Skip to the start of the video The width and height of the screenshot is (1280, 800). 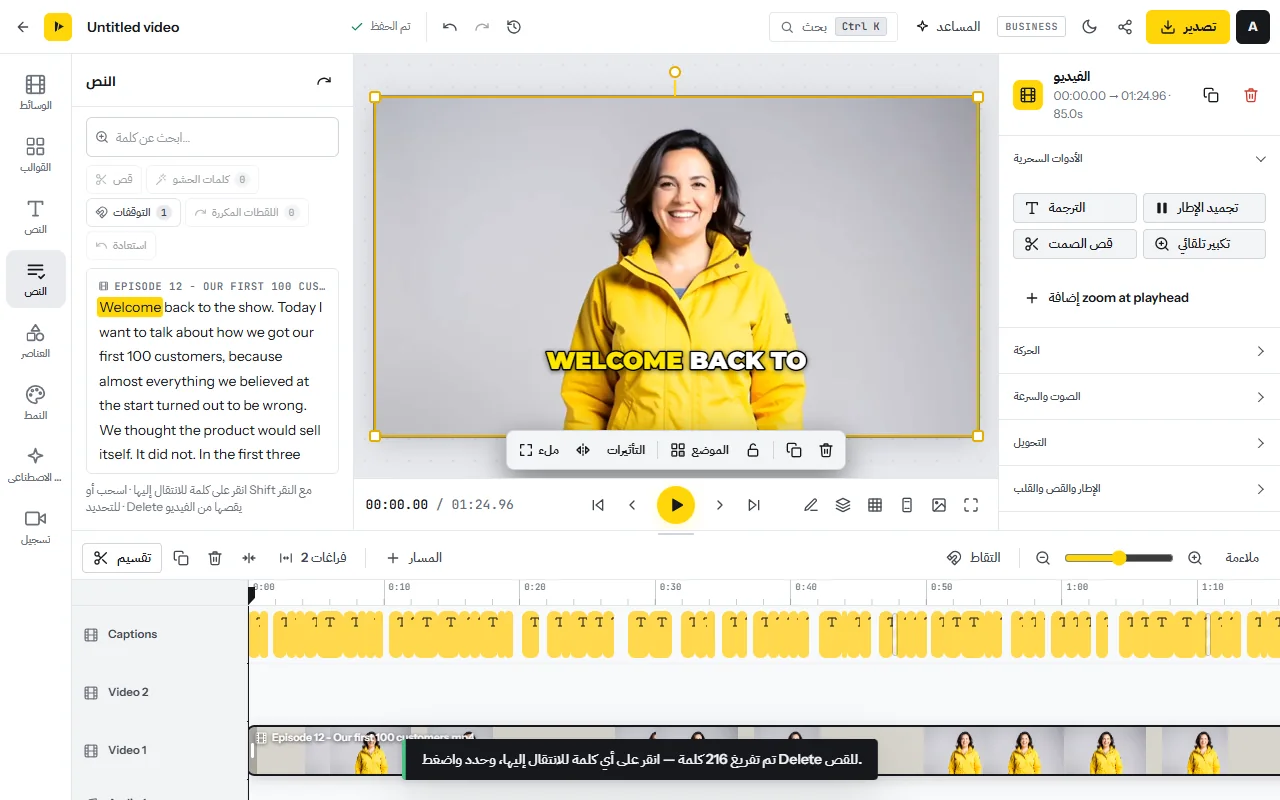click(598, 505)
